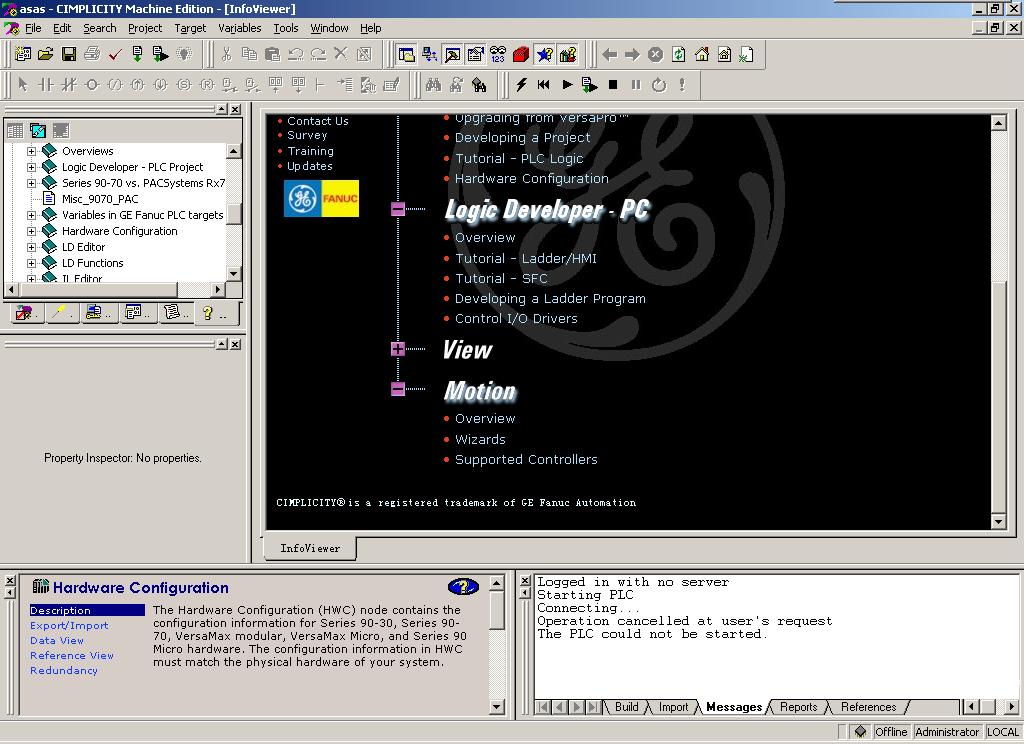This screenshot has height=744, width=1026.
Task: Click the Offline status bar indicator
Action: click(x=891, y=732)
